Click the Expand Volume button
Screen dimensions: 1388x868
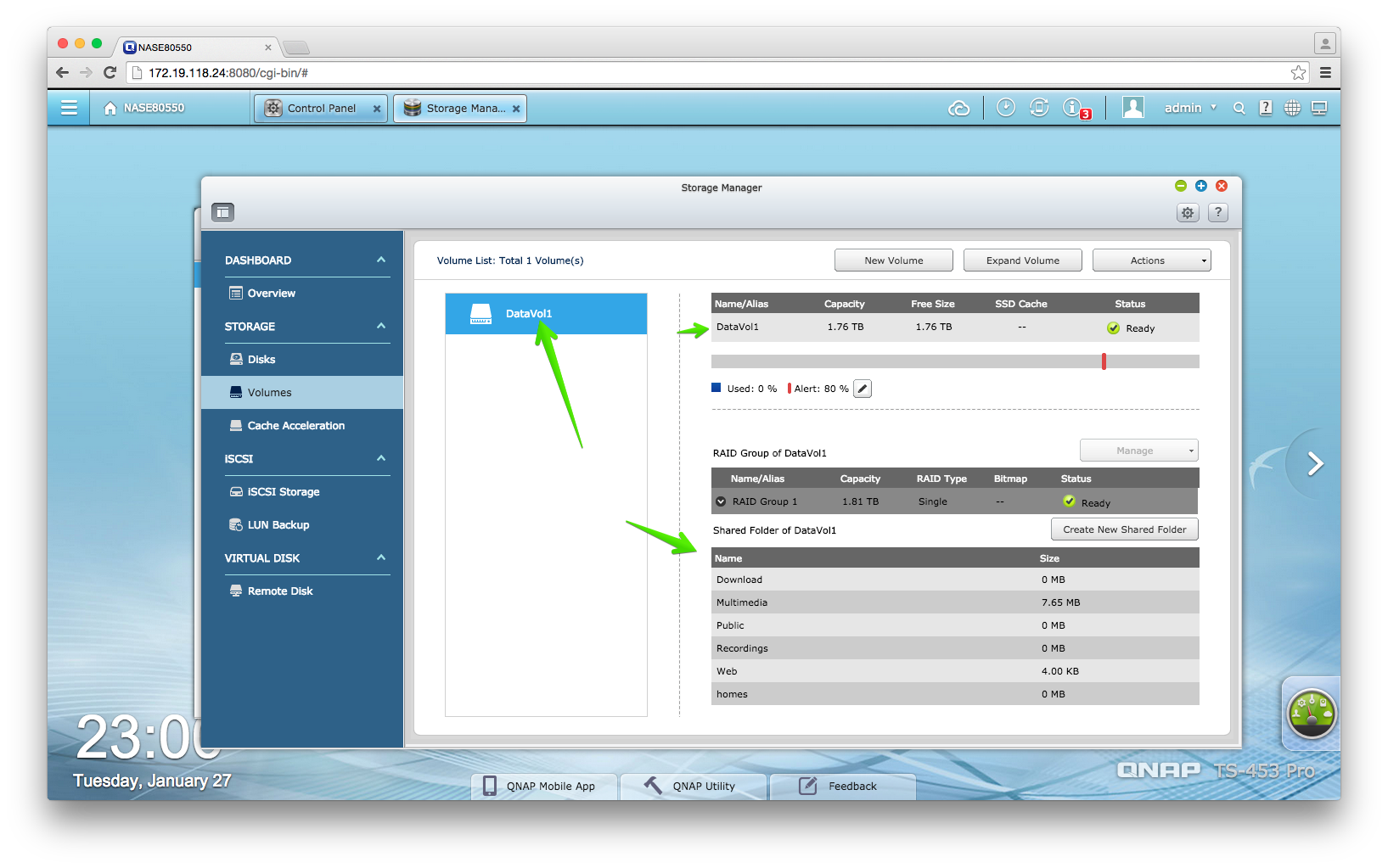pyautogui.click(x=1022, y=260)
